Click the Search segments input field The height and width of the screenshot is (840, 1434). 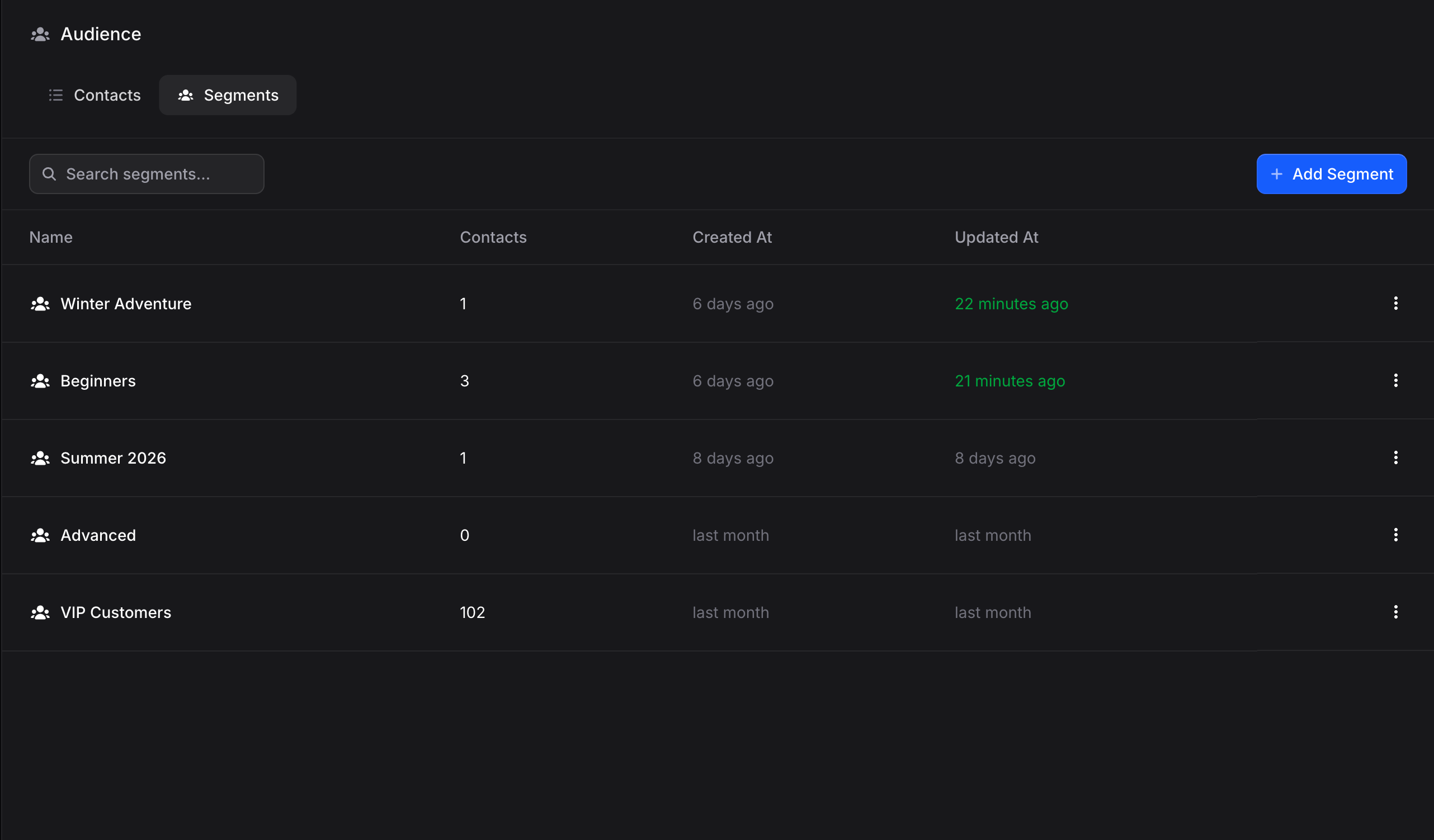[x=146, y=173]
